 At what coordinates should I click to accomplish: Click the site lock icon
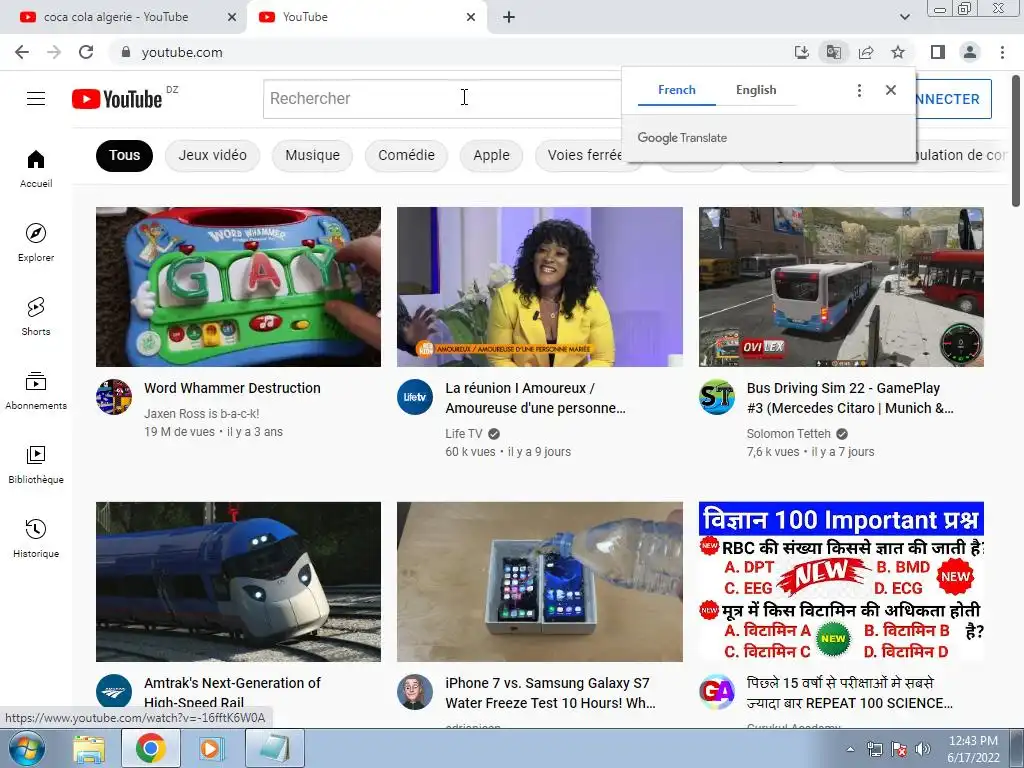coord(126,52)
